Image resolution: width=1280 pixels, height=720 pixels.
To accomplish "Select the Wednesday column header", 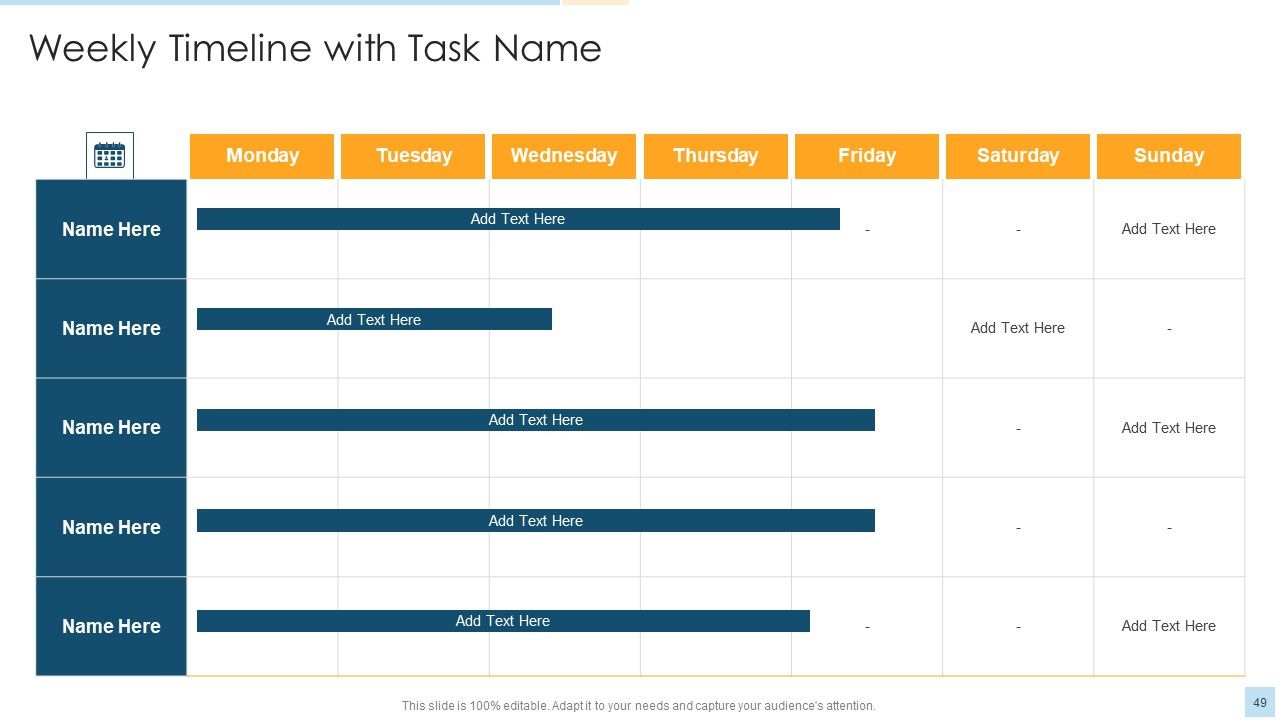I will [x=564, y=156].
